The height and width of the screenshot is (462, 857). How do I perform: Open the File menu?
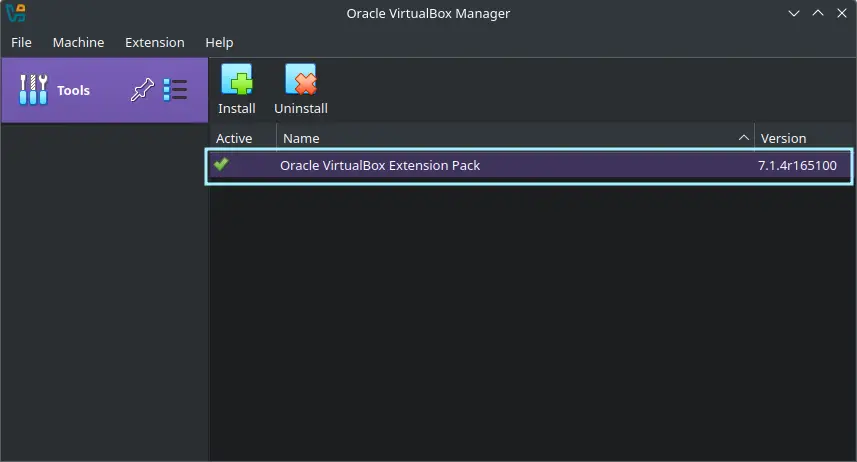[21, 42]
